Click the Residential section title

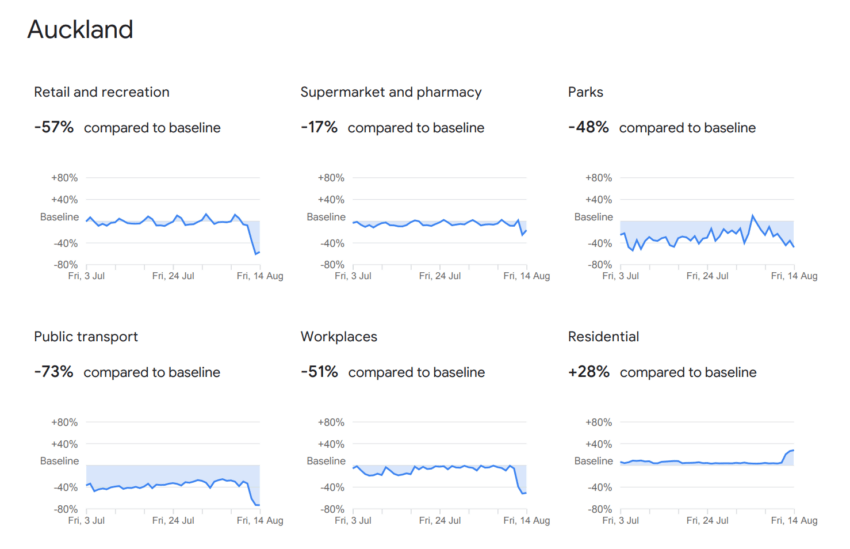[x=603, y=337]
